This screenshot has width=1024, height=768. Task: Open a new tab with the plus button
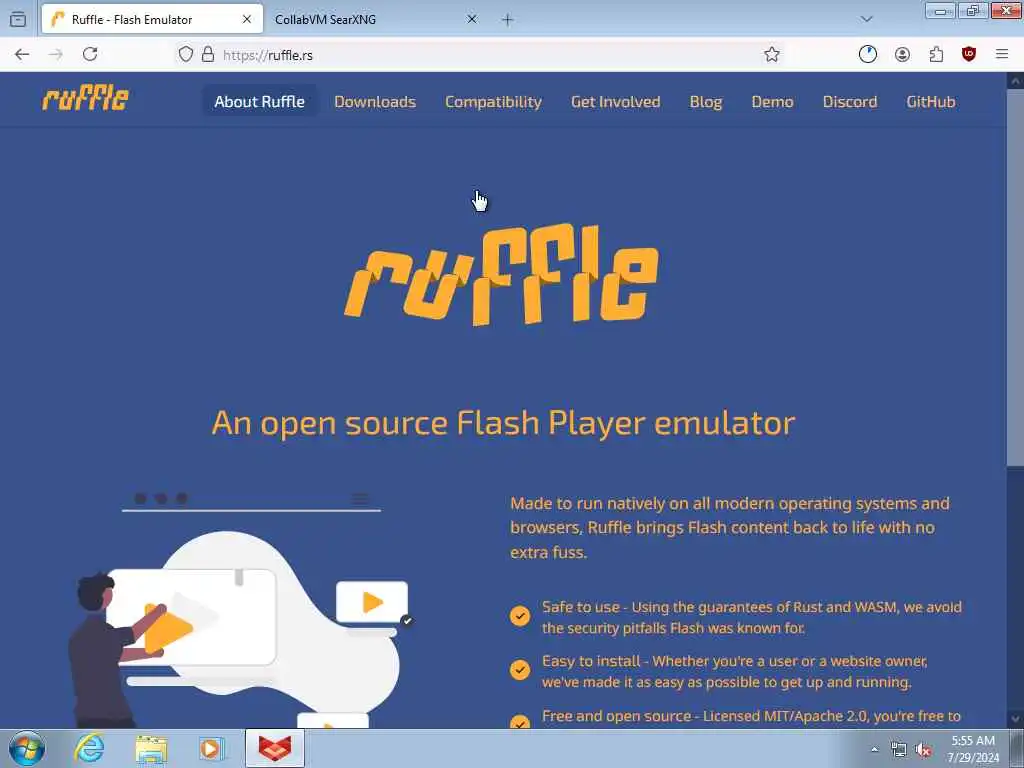coord(507,20)
